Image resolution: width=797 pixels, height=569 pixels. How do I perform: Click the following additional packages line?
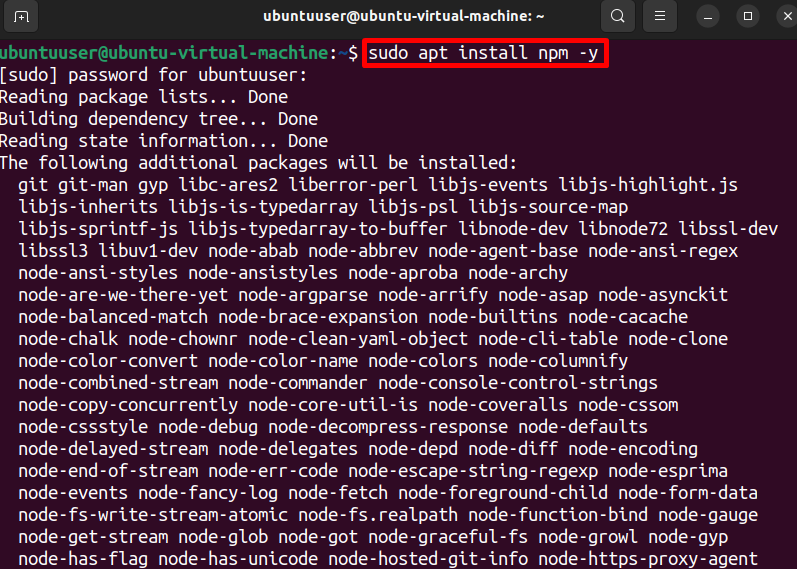pos(258,163)
